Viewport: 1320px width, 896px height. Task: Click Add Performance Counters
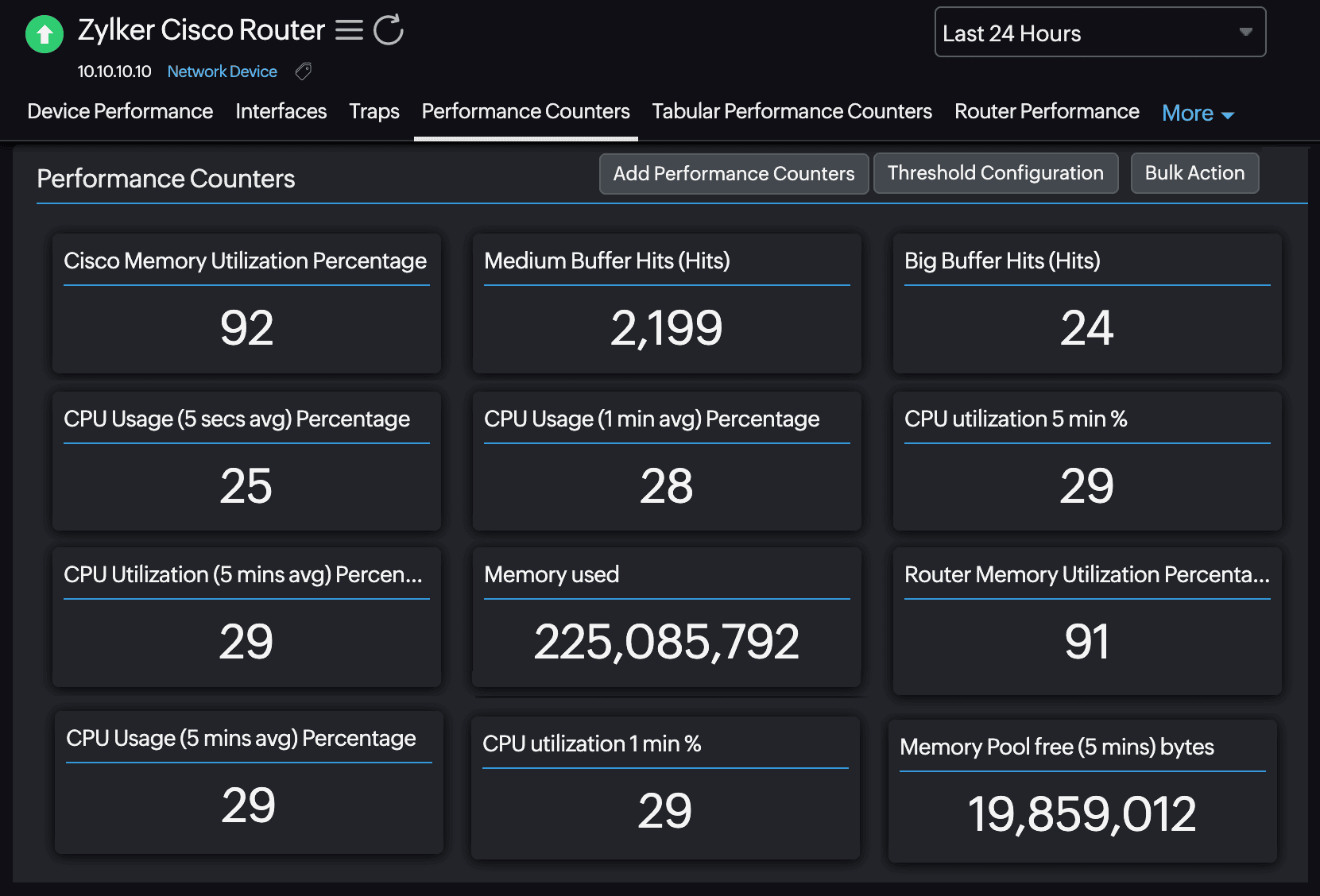[733, 173]
